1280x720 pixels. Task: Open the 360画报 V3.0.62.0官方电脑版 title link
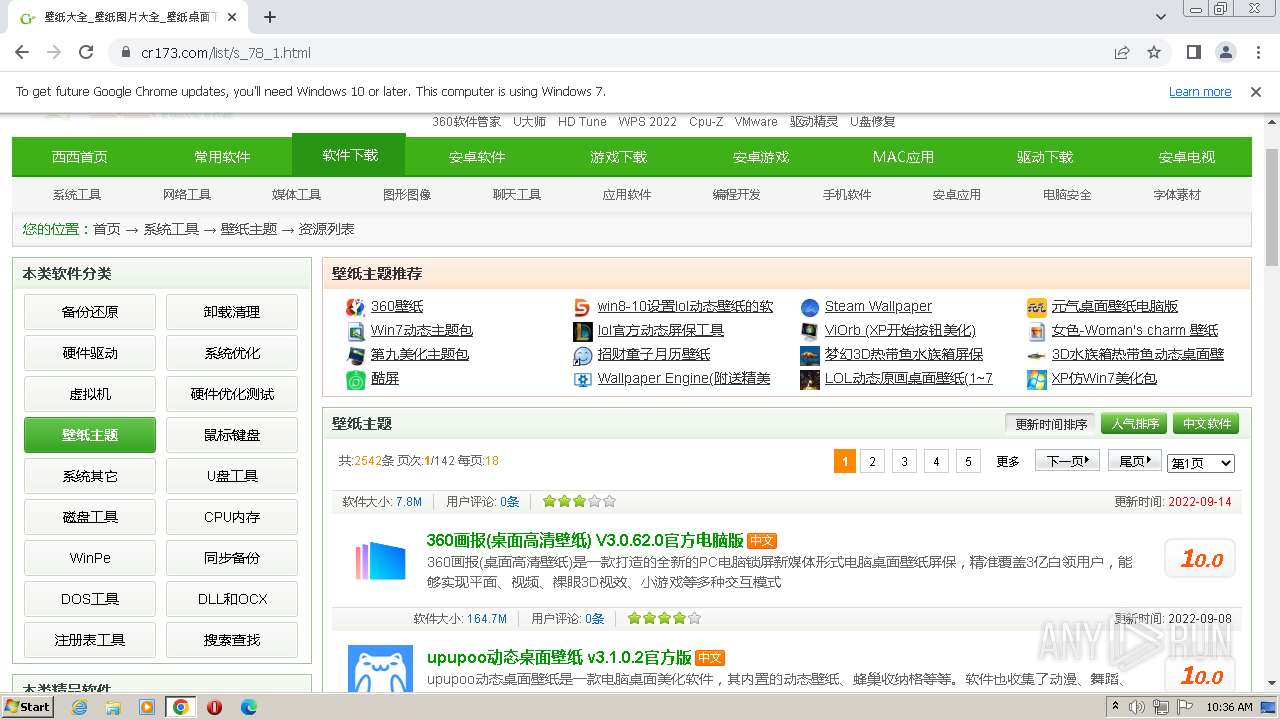click(585, 540)
